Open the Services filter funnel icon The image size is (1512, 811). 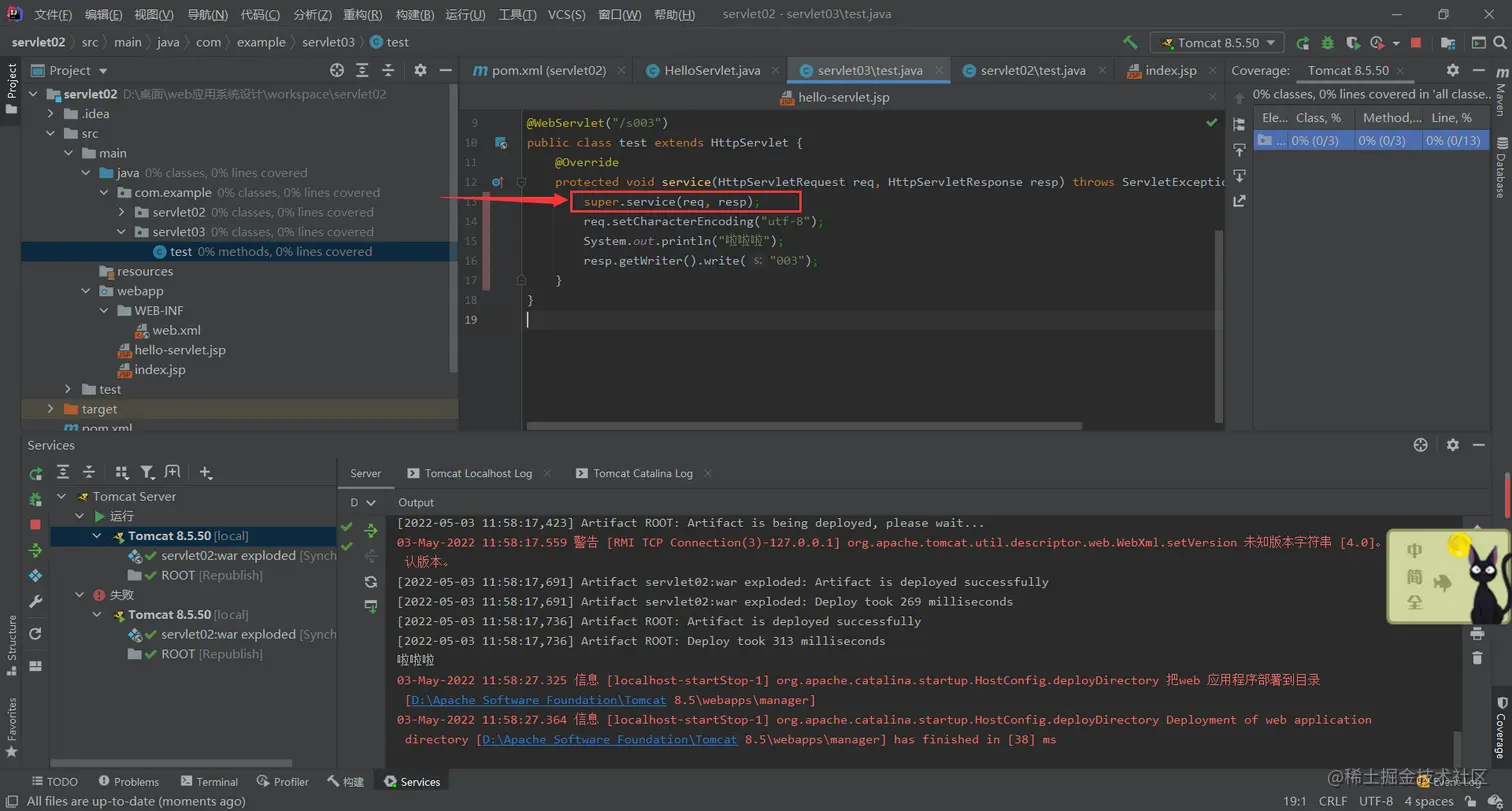pyautogui.click(x=147, y=473)
